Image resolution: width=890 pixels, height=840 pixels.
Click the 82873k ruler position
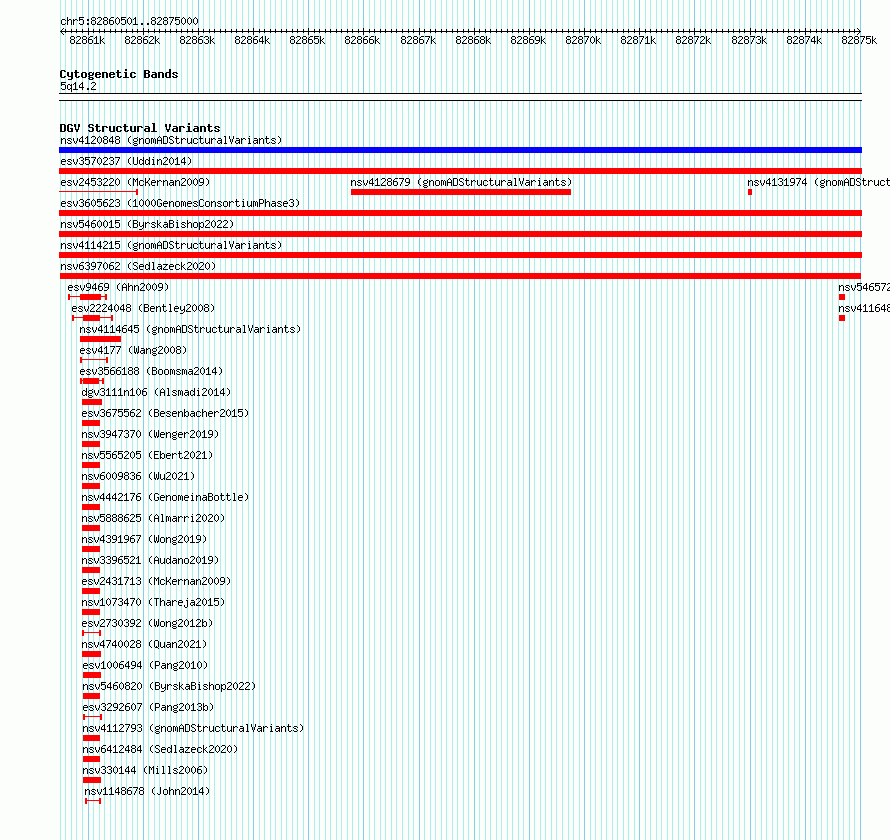coord(749,40)
